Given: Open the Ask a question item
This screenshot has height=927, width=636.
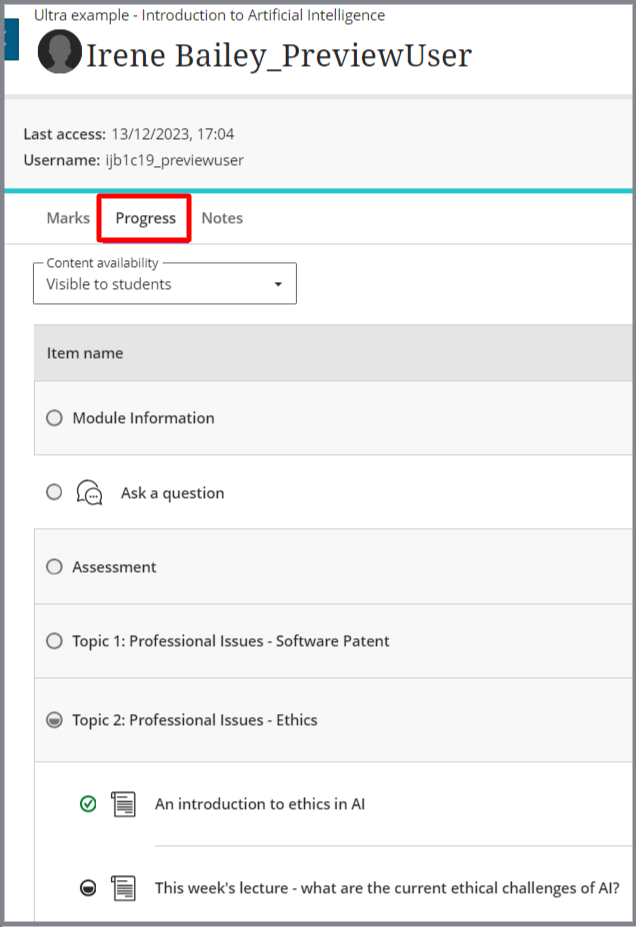Looking at the screenshot, I should (172, 493).
